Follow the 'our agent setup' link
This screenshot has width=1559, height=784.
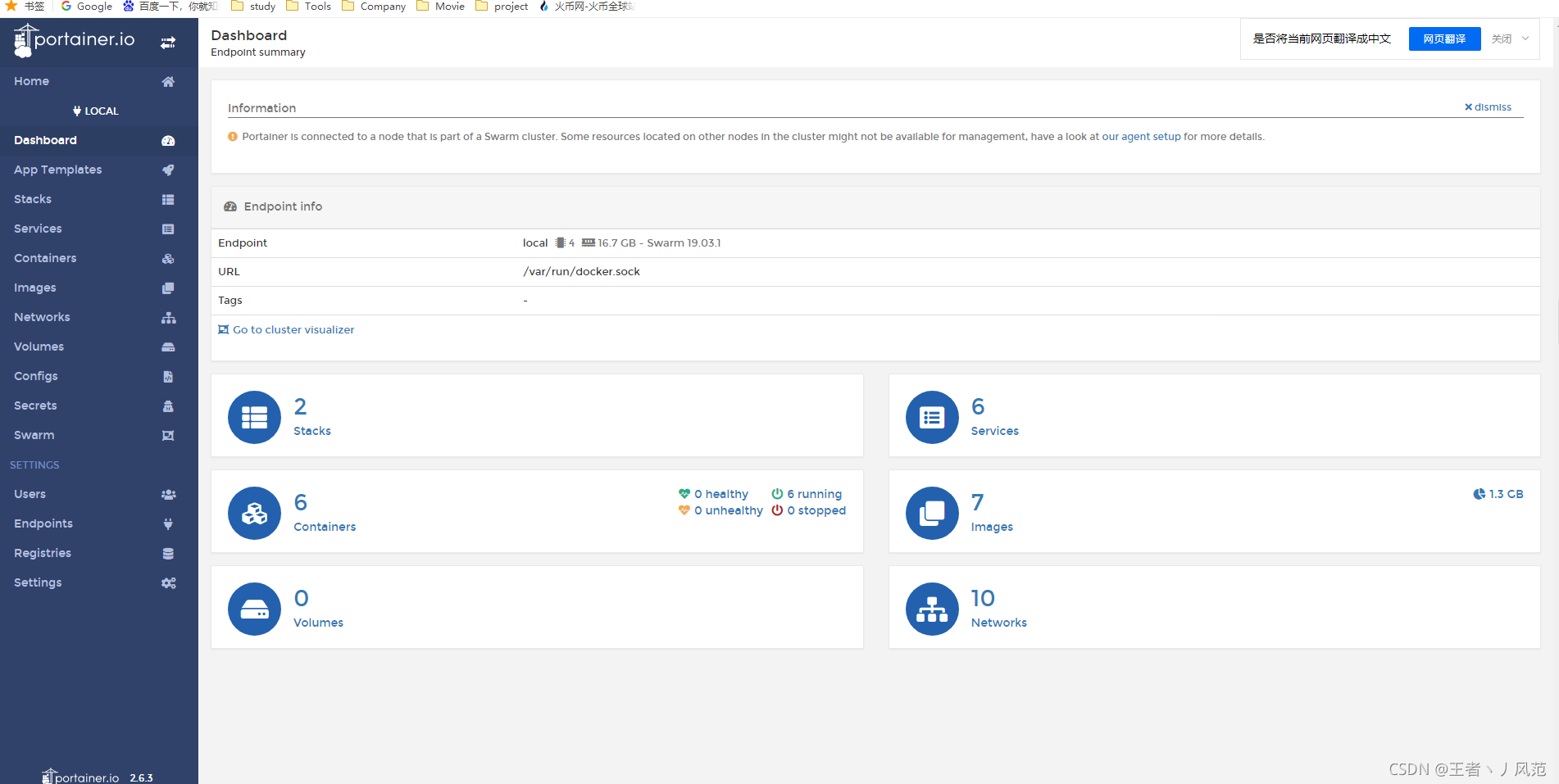click(x=1141, y=137)
